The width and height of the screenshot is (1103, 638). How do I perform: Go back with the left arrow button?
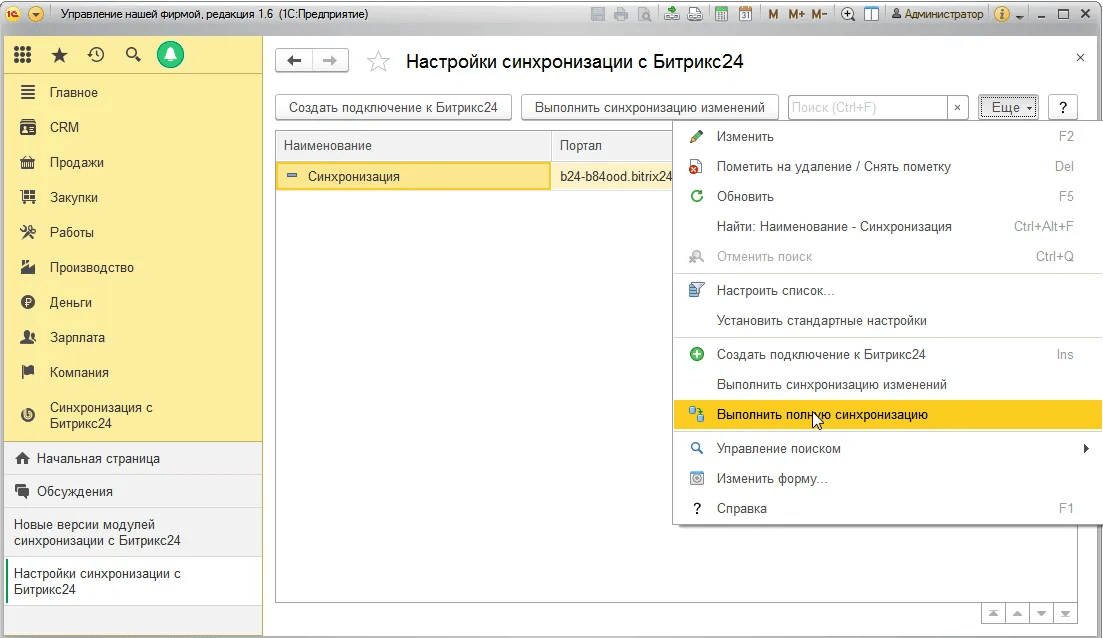[294, 61]
